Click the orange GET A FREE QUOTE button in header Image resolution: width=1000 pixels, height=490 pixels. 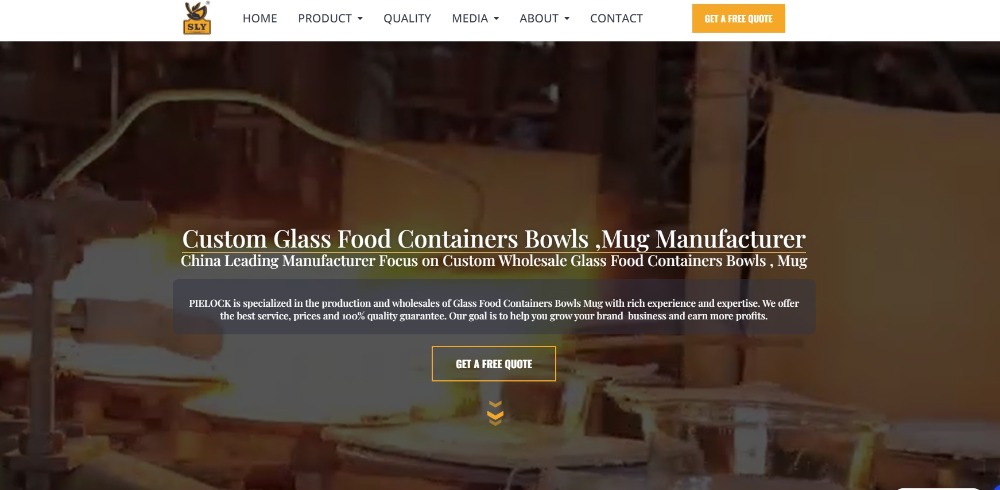click(x=739, y=19)
